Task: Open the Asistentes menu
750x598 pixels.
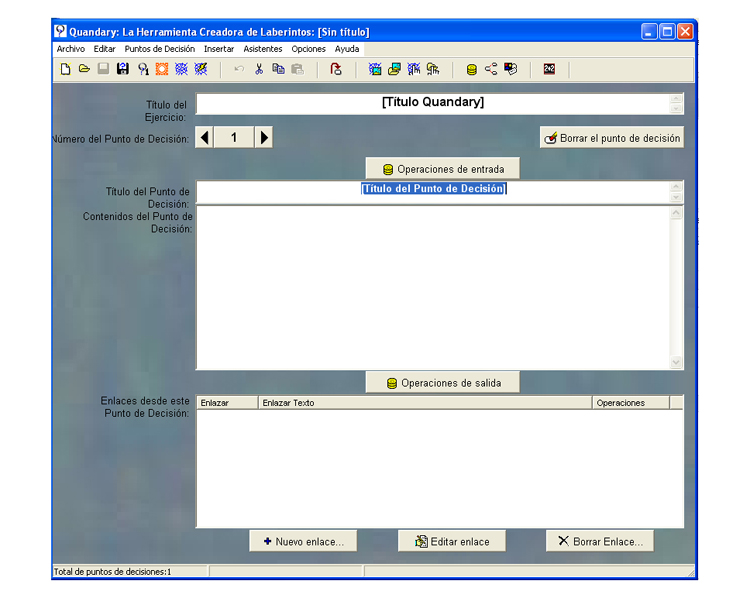Action: click(x=263, y=49)
